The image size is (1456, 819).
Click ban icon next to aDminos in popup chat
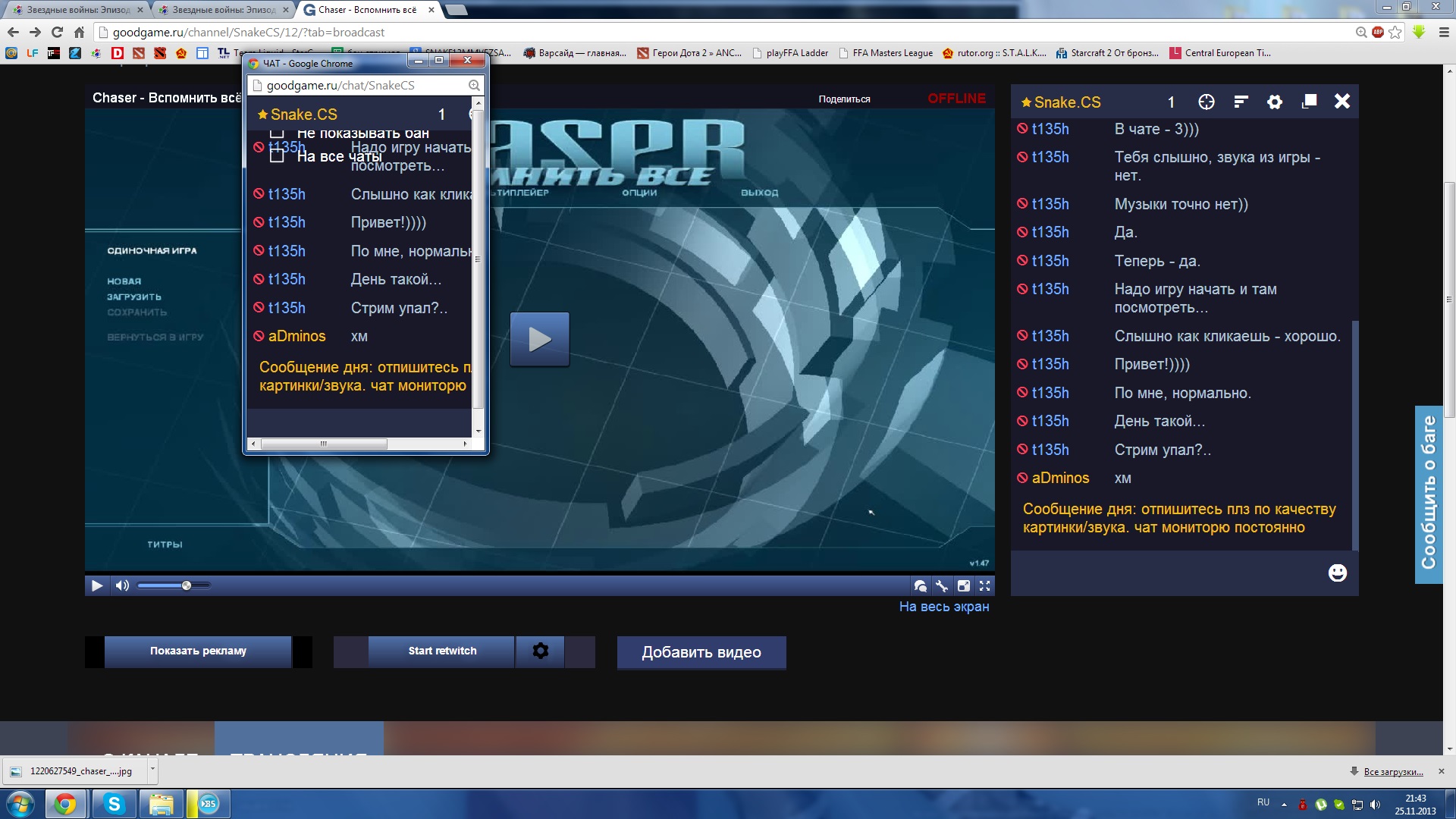259,336
